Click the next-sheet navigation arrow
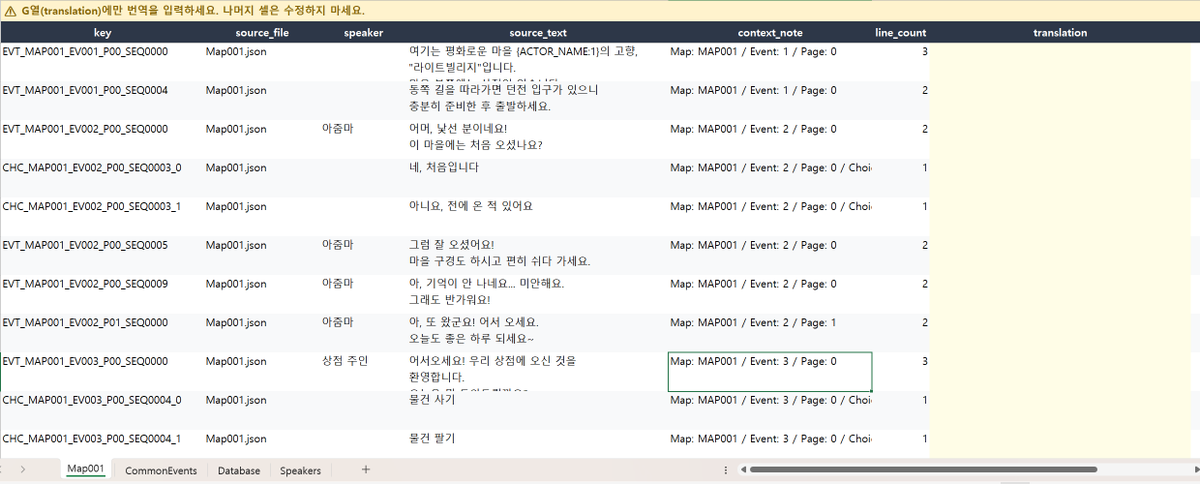The height and width of the screenshot is (484, 1200). 23,469
